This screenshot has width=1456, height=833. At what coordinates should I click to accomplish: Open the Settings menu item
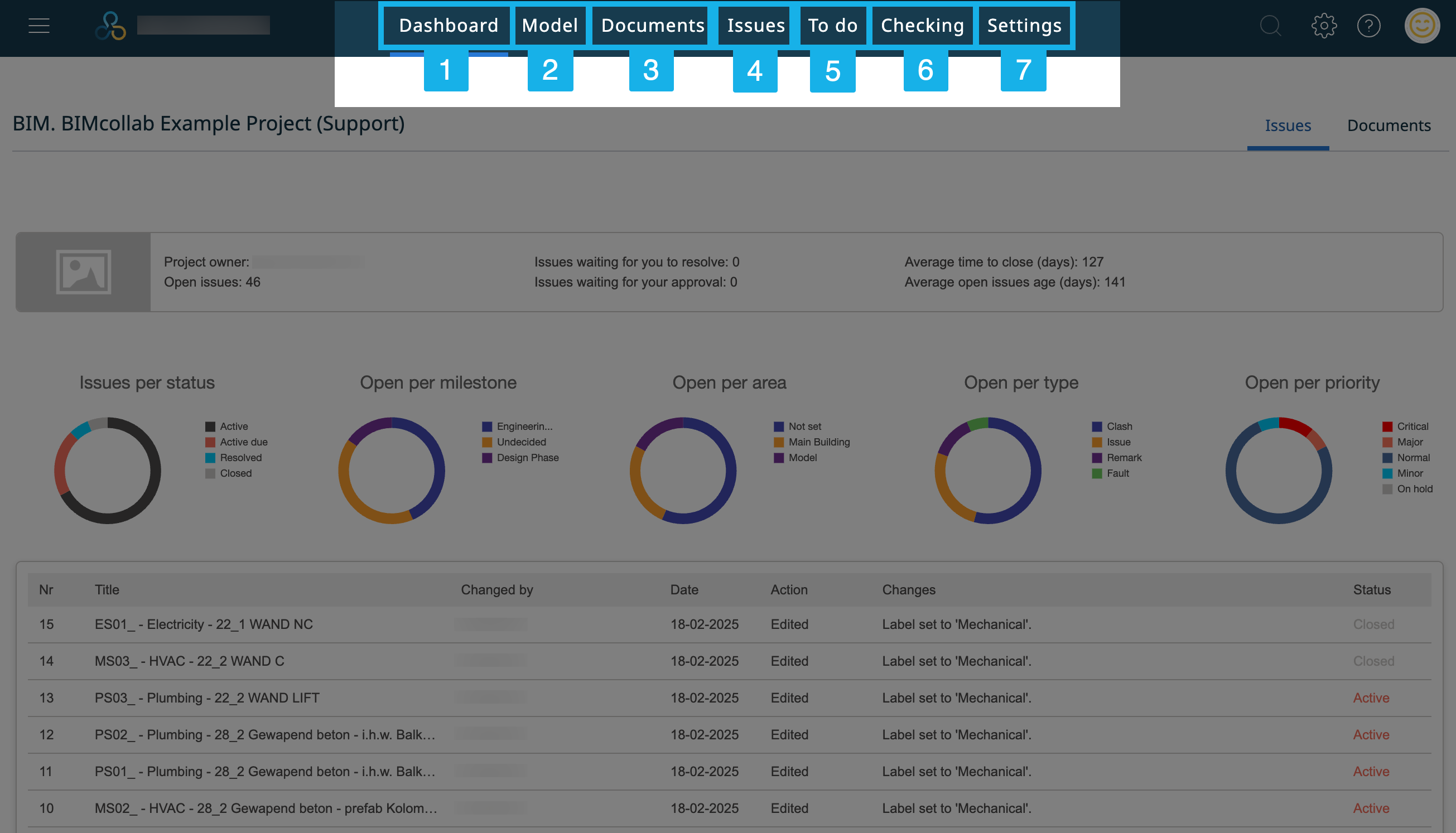(1024, 25)
